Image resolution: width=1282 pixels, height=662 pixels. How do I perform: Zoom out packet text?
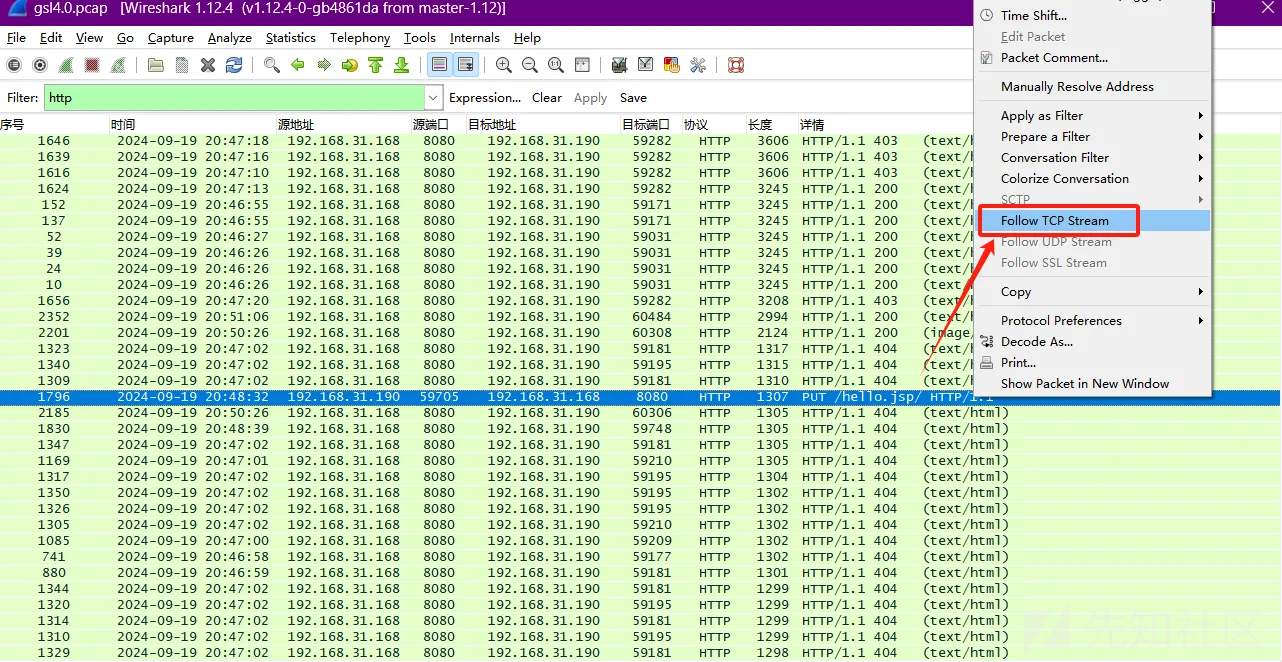[530, 65]
